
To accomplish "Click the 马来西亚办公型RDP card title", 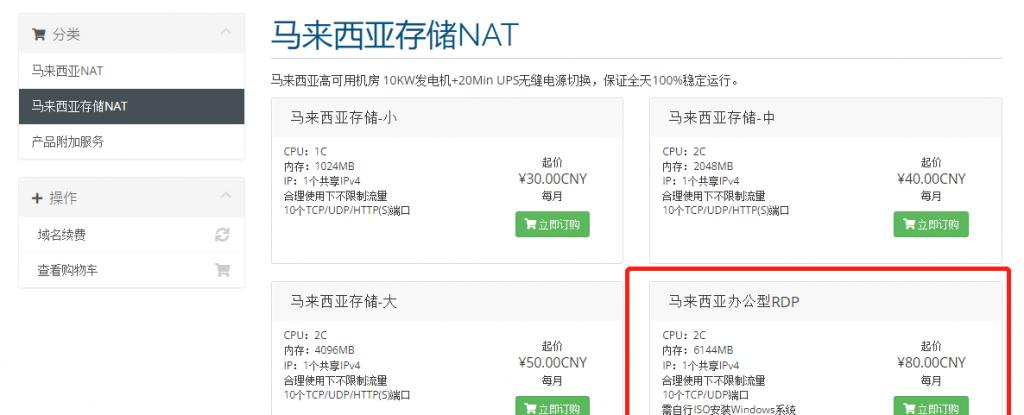I will [734, 301].
